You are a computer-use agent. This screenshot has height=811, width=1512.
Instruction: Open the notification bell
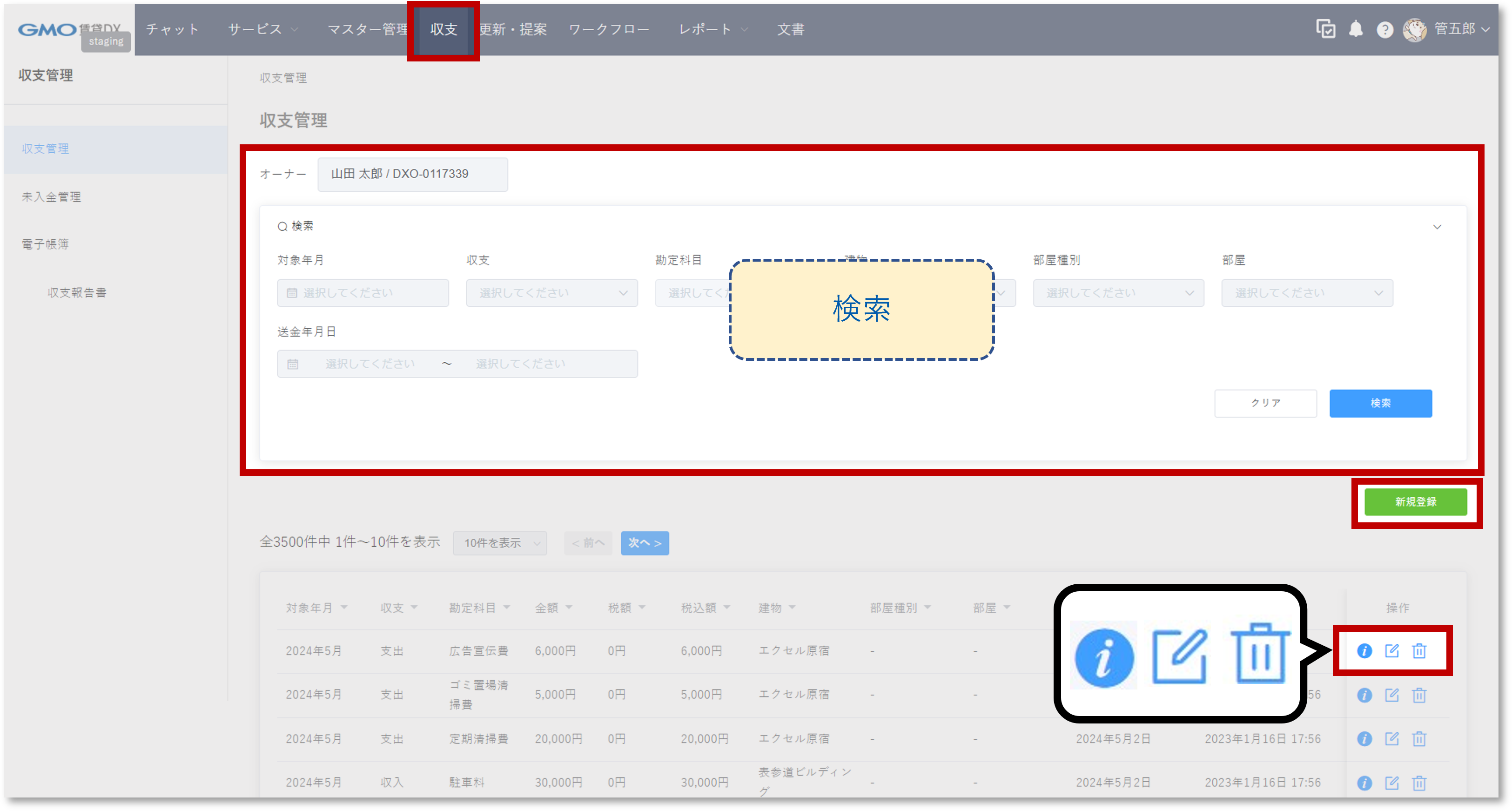click(1356, 30)
